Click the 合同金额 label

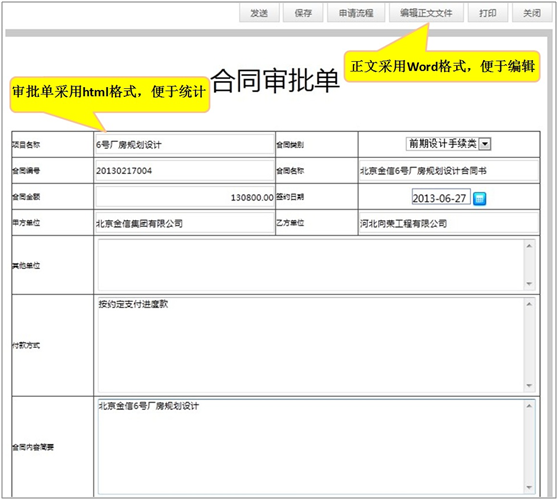coord(26,197)
